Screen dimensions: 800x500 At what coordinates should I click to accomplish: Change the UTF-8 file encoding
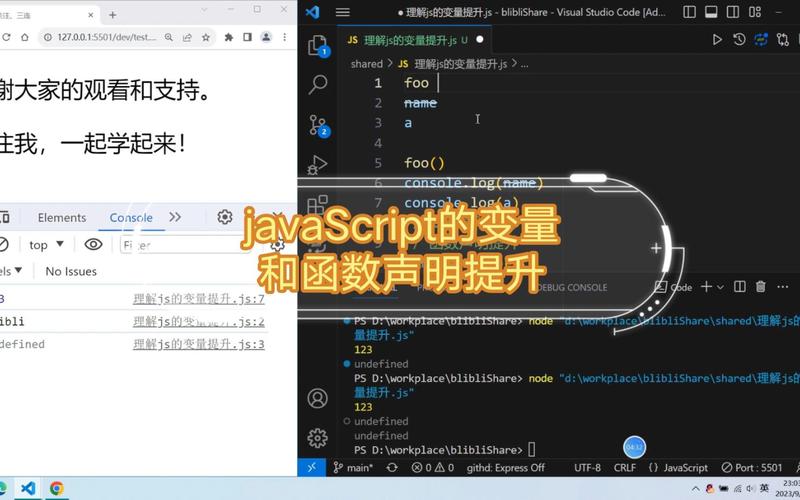587,467
